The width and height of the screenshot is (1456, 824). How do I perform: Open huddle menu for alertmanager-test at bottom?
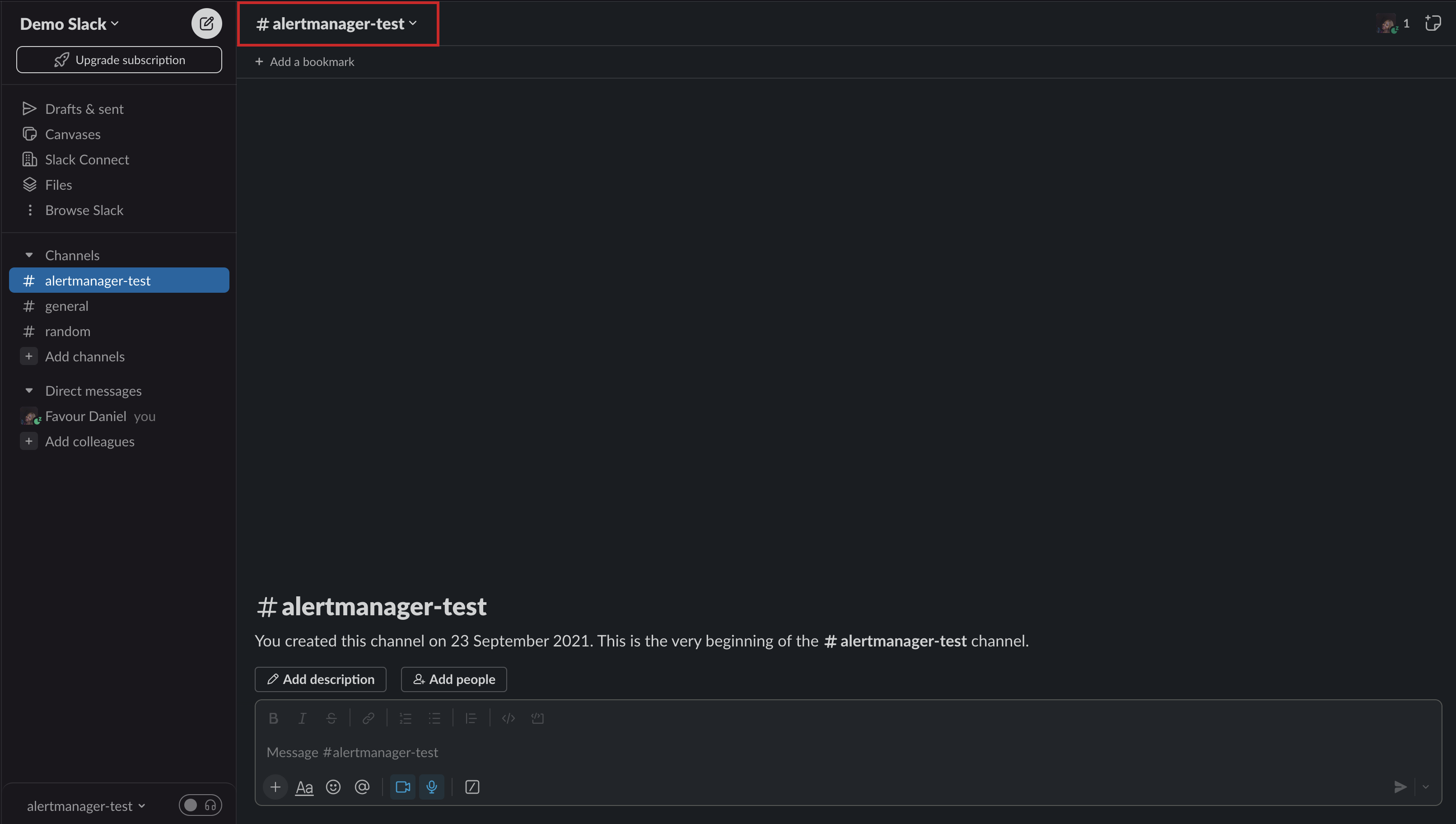pyautogui.click(x=86, y=806)
